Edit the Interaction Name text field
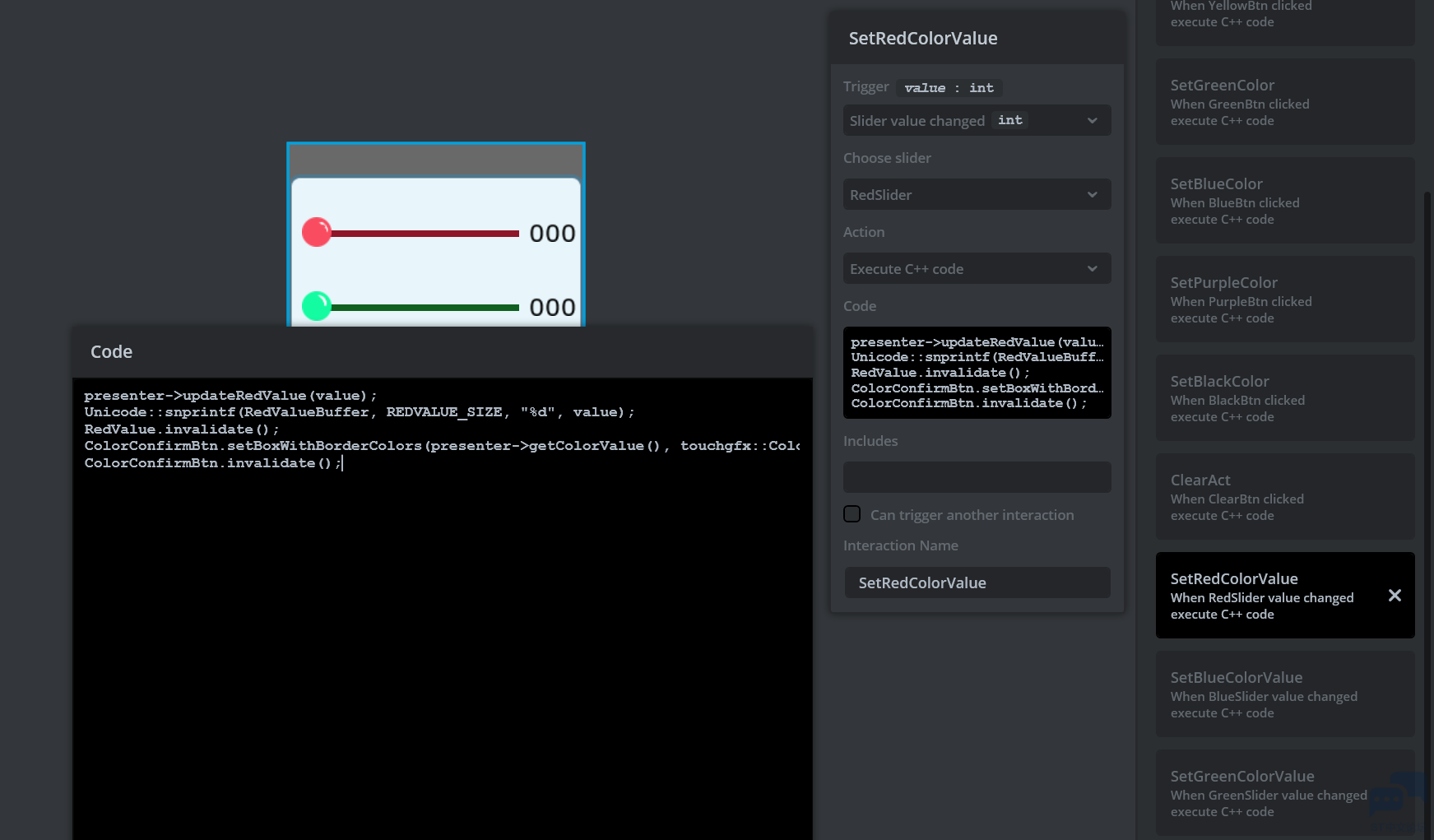This screenshot has height=840, width=1434. click(977, 583)
